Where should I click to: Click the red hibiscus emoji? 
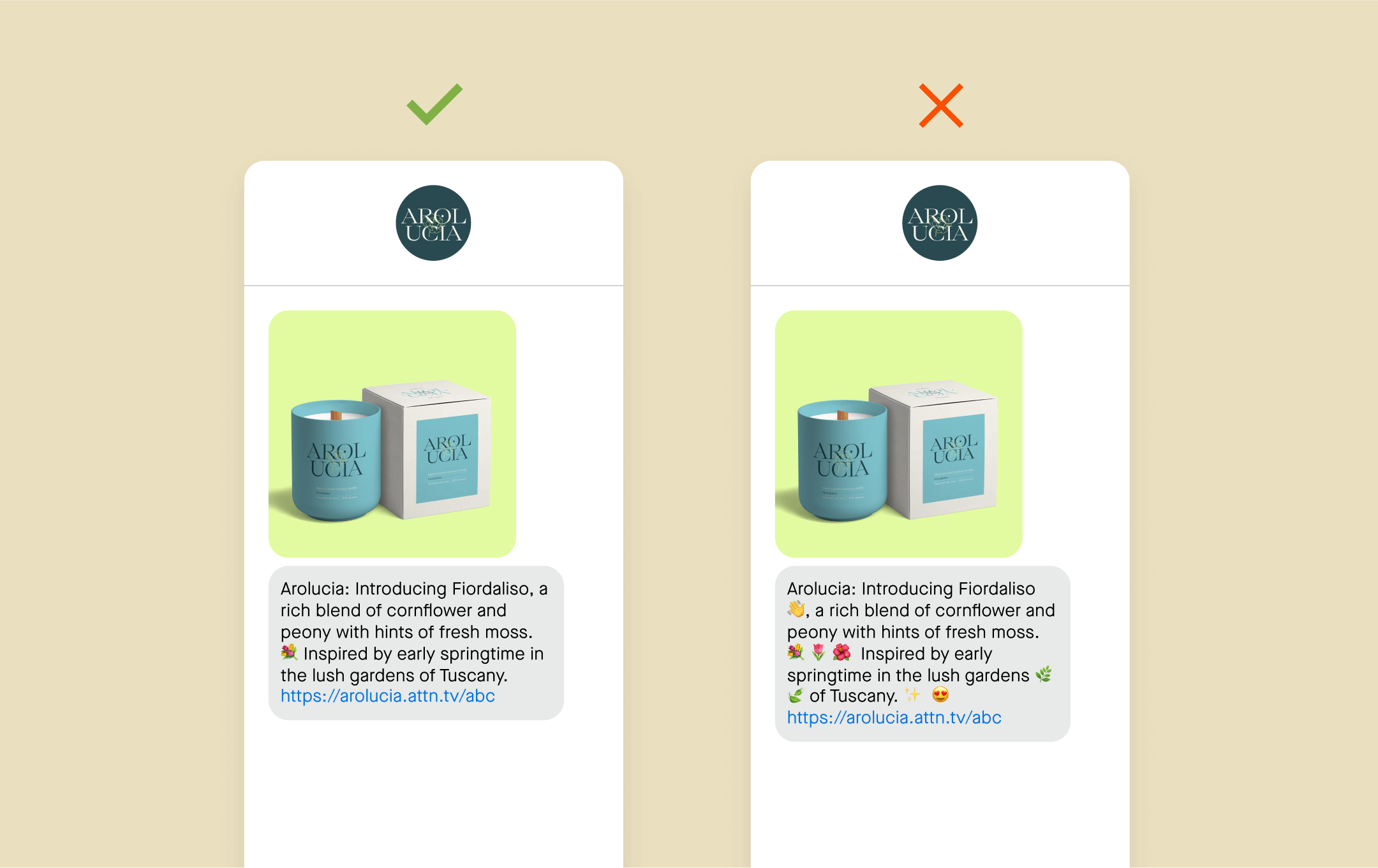842,652
